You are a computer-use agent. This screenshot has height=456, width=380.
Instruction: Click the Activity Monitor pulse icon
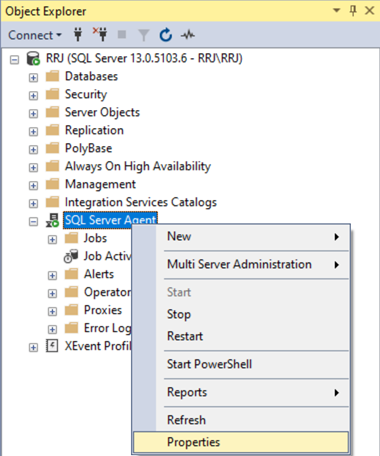click(x=188, y=35)
